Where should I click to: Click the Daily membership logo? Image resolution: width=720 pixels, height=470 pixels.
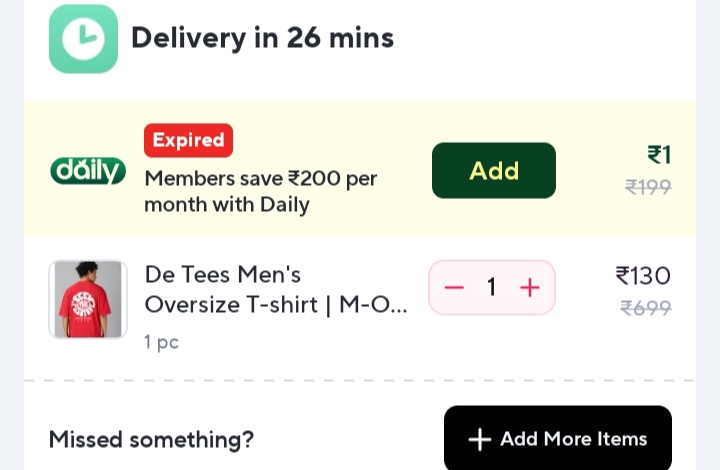(88, 171)
